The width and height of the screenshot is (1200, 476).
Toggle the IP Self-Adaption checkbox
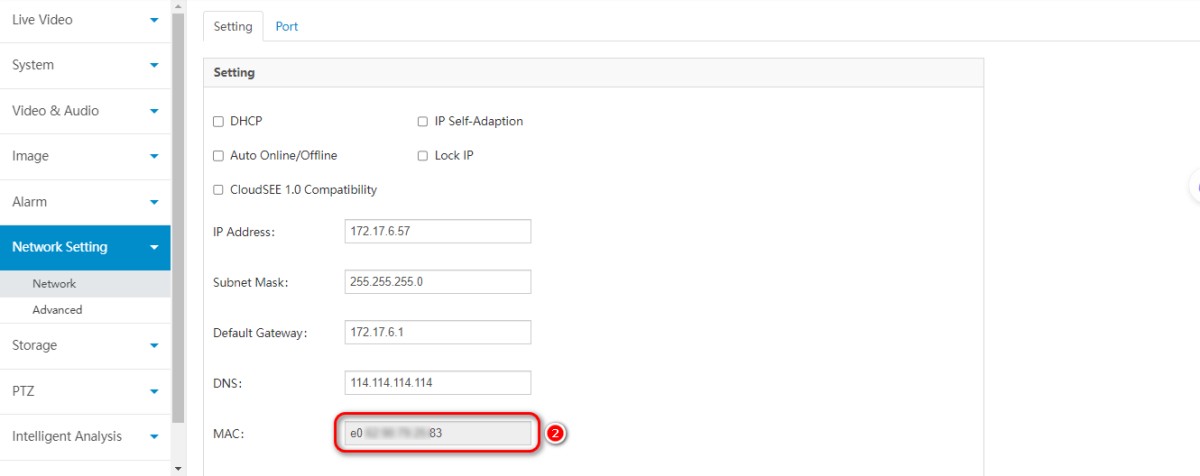[x=423, y=122]
